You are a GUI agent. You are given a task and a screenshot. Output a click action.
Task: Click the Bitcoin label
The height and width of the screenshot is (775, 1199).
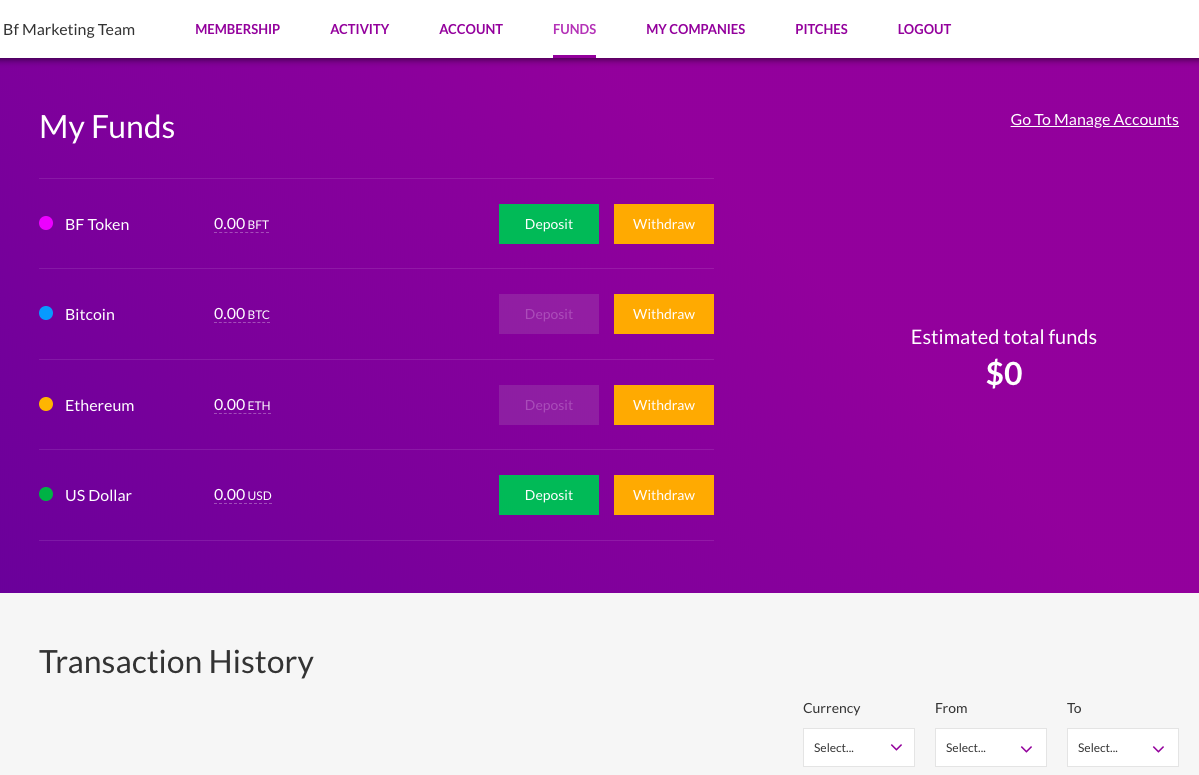click(x=89, y=315)
